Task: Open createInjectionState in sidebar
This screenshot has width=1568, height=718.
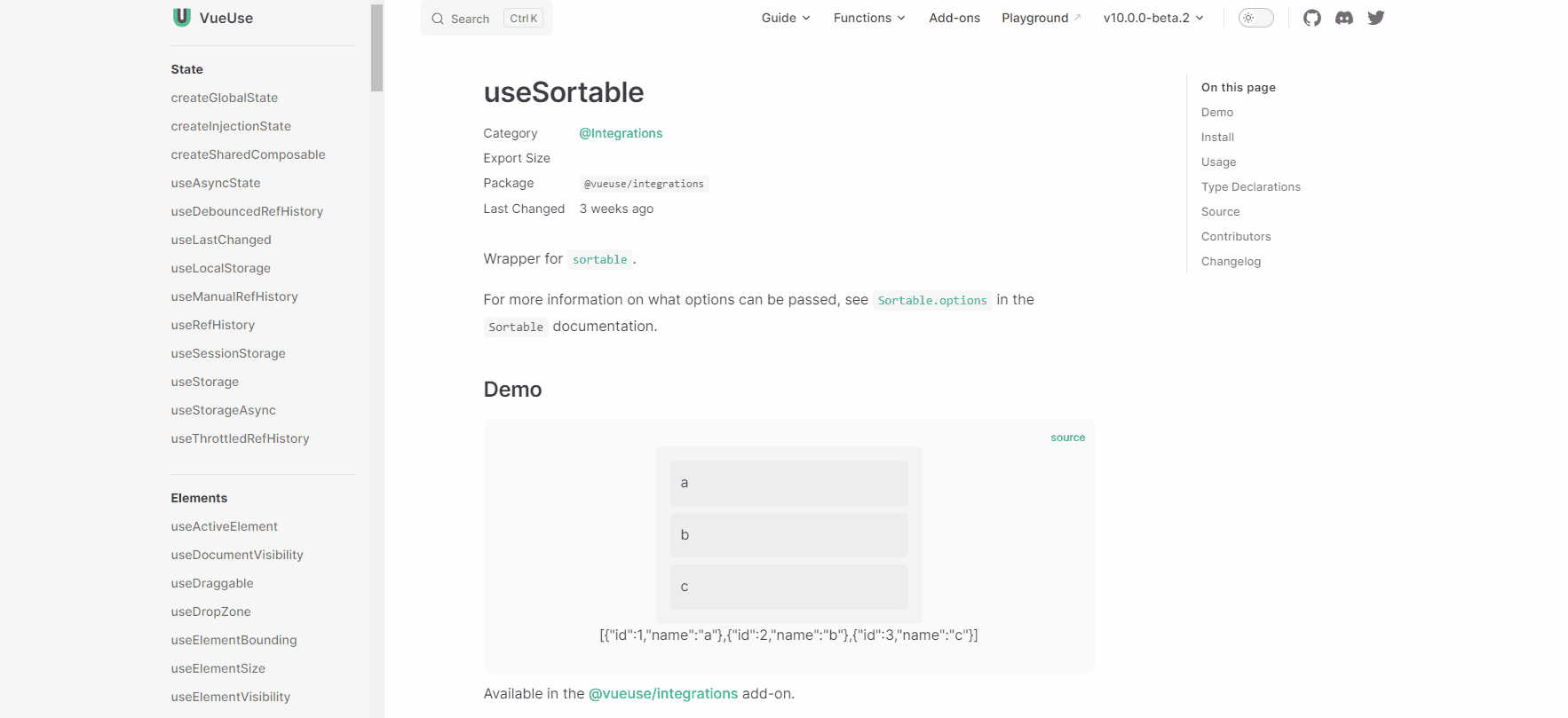Action: click(231, 126)
